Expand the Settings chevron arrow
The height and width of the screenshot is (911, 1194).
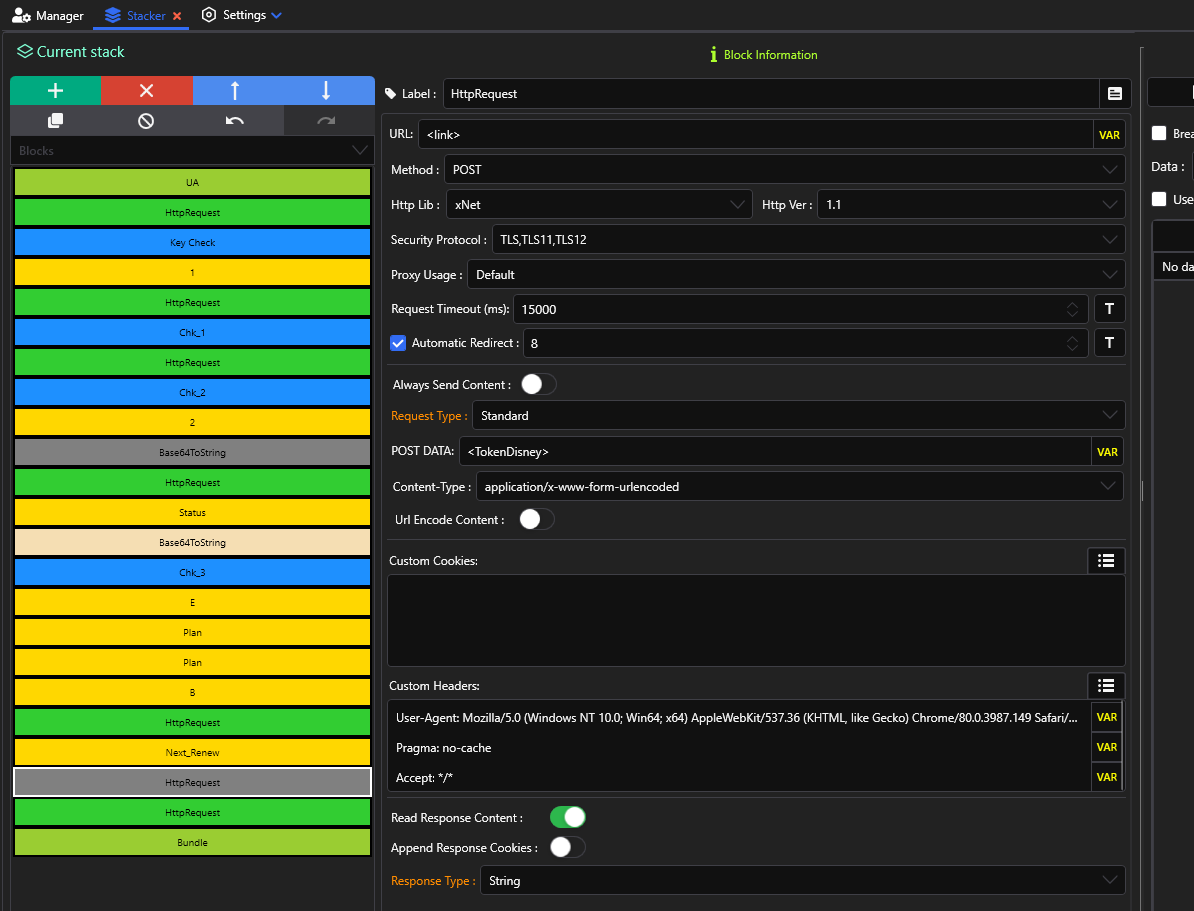[276, 15]
